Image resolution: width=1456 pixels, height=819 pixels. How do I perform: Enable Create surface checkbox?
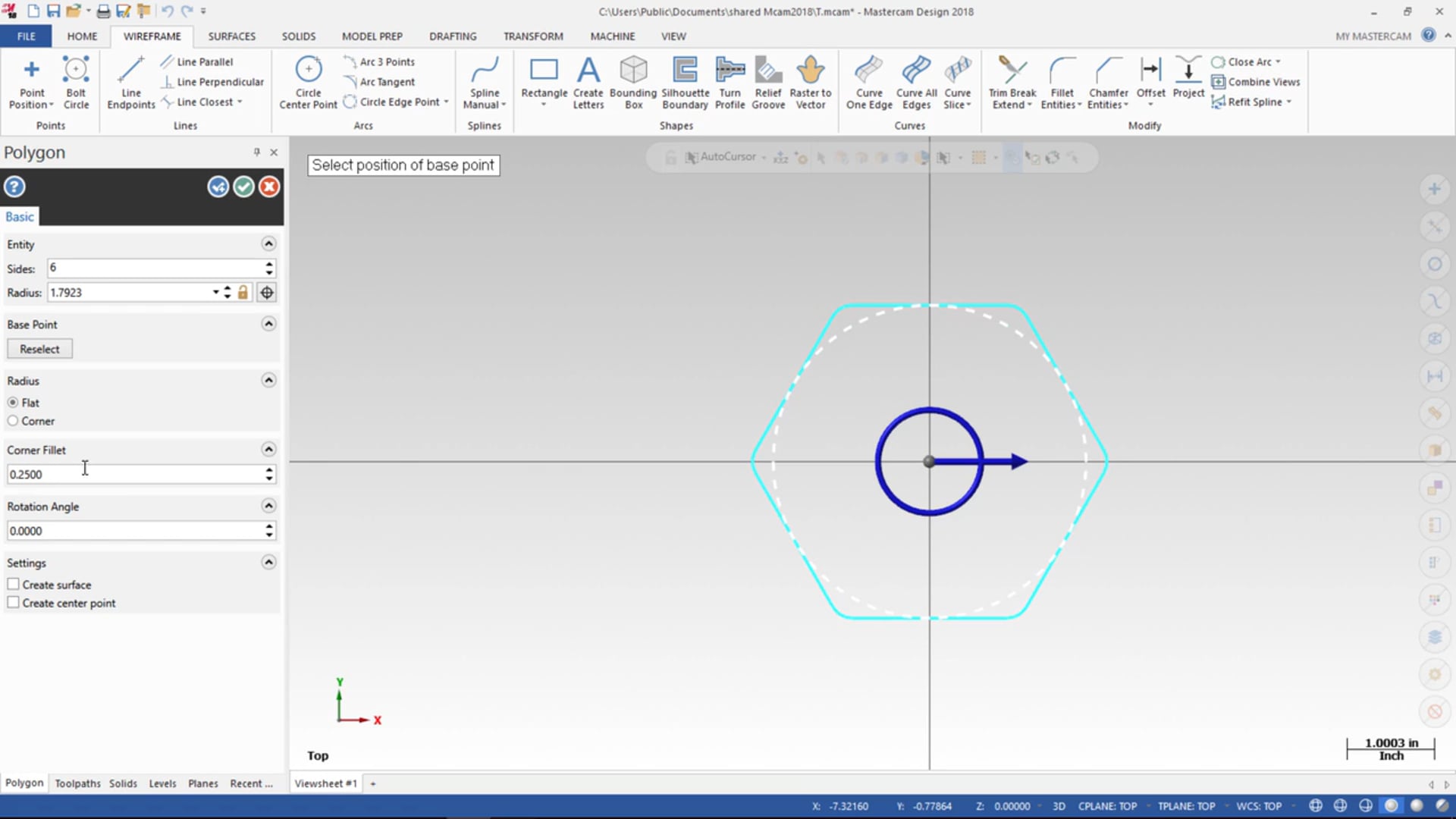coord(14,584)
